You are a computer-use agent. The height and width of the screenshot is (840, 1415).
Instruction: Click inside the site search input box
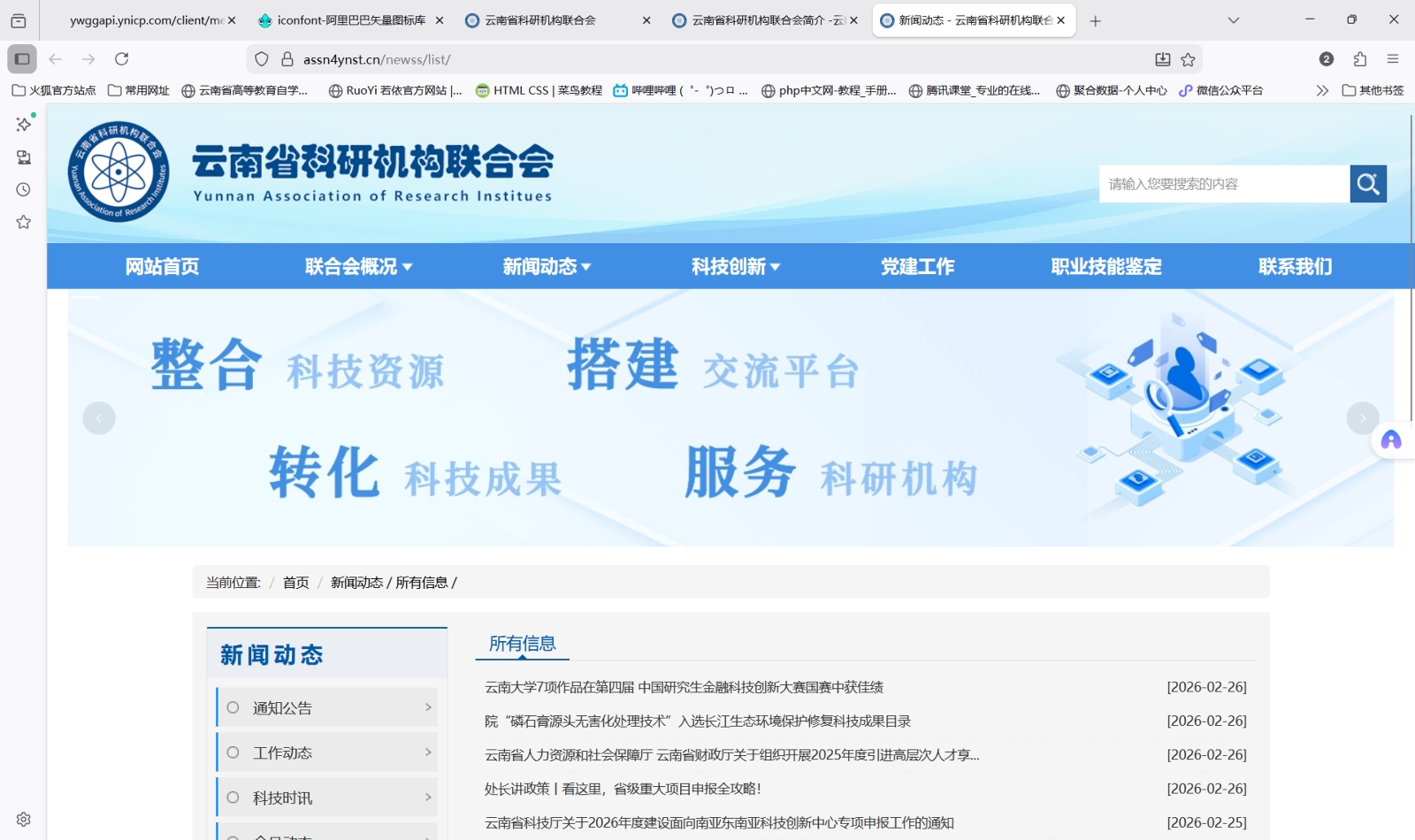tap(1225, 184)
